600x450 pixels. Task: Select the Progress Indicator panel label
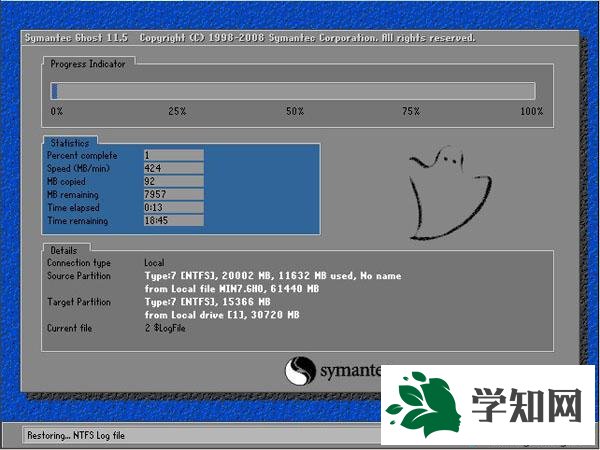[x=88, y=64]
